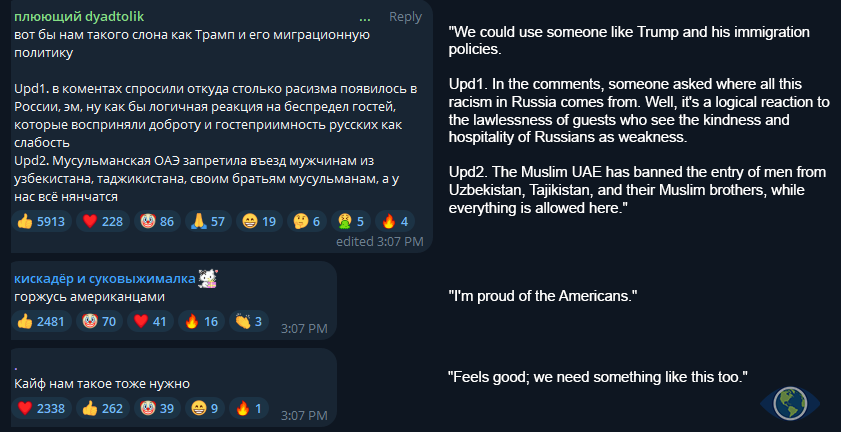Open the кискадёр и суковыжималка profile
Screen dimensions: 841x432
(104, 278)
